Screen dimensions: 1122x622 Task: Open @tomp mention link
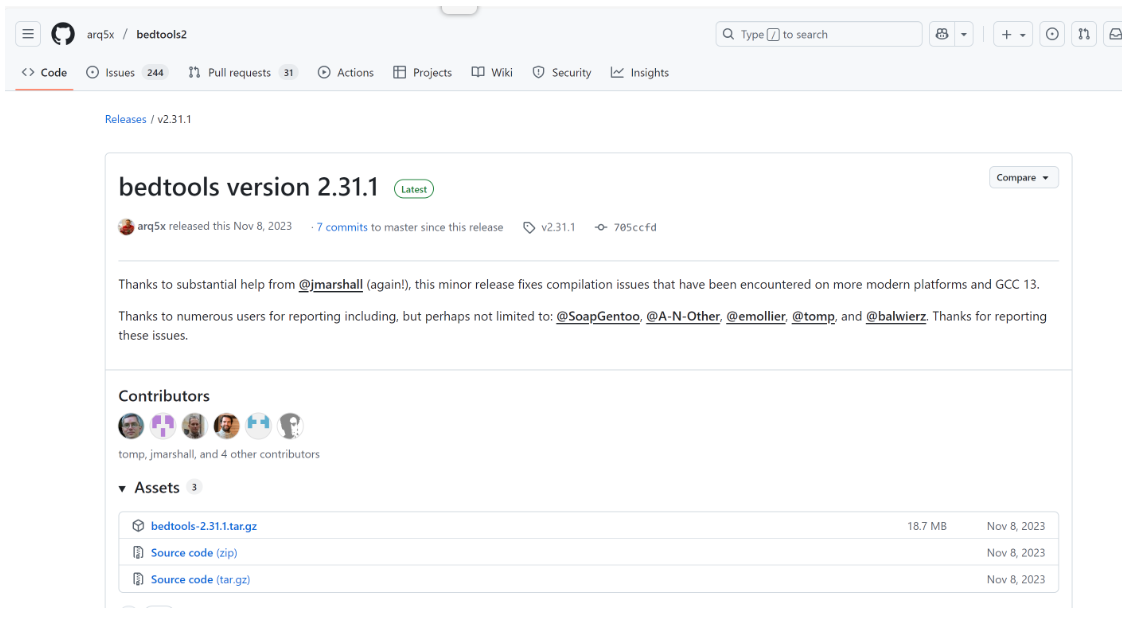point(813,316)
